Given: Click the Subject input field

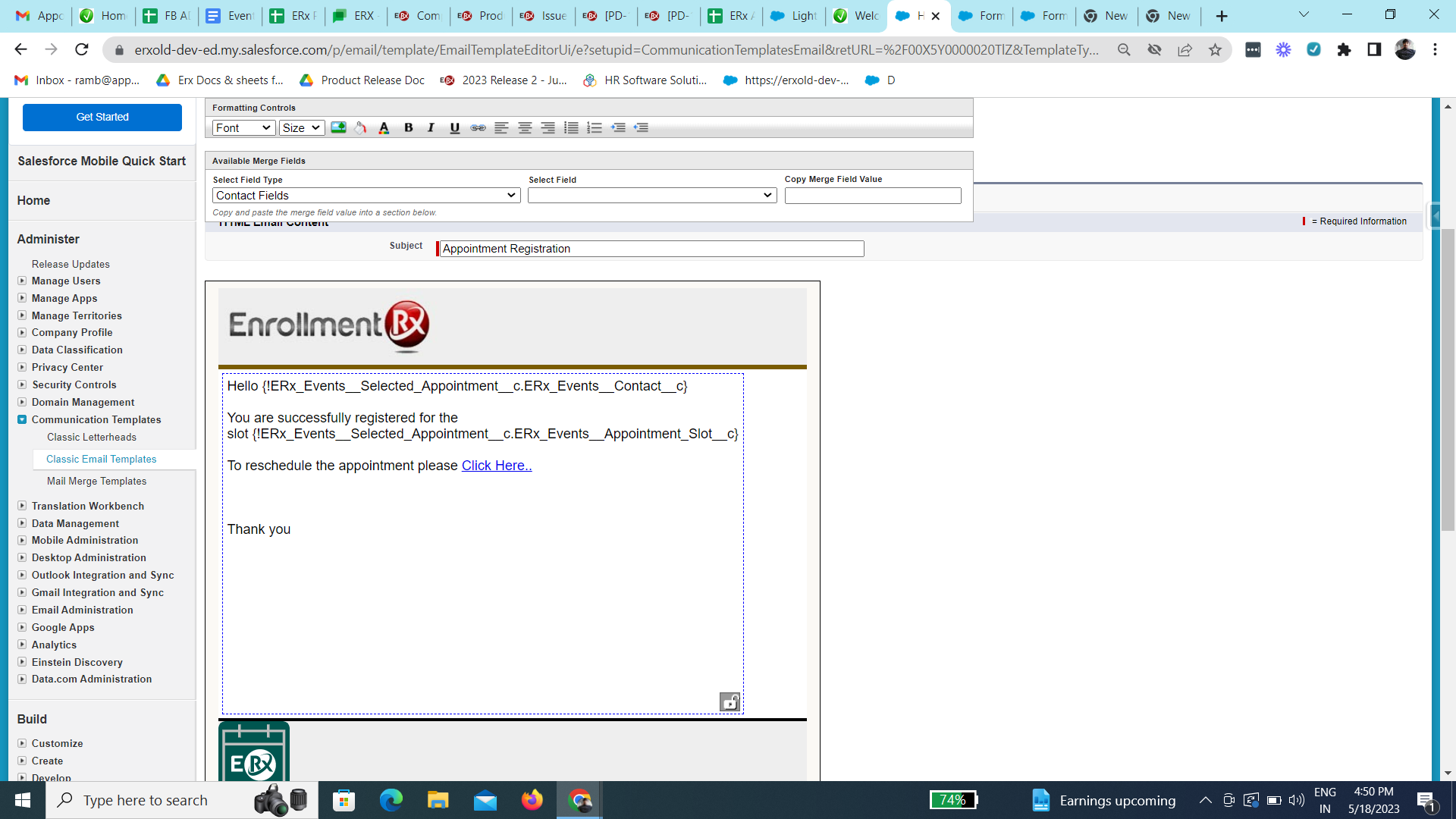Looking at the screenshot, I should (651, 249).
